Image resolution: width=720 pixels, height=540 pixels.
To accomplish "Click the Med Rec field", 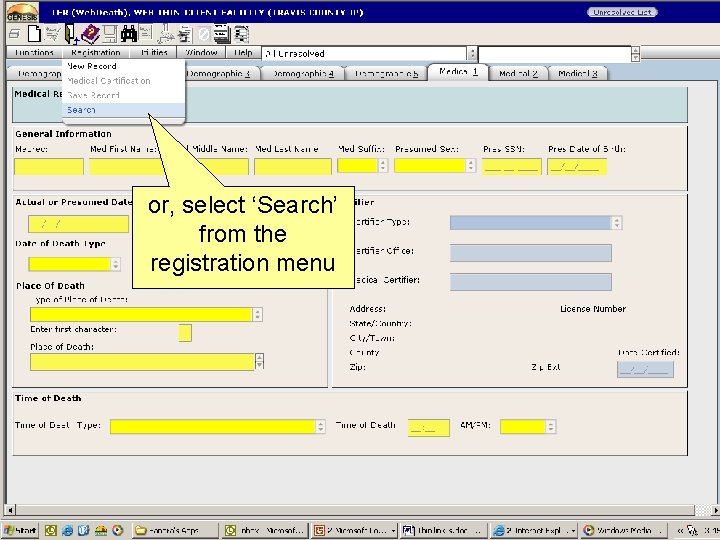I will 49,166.
